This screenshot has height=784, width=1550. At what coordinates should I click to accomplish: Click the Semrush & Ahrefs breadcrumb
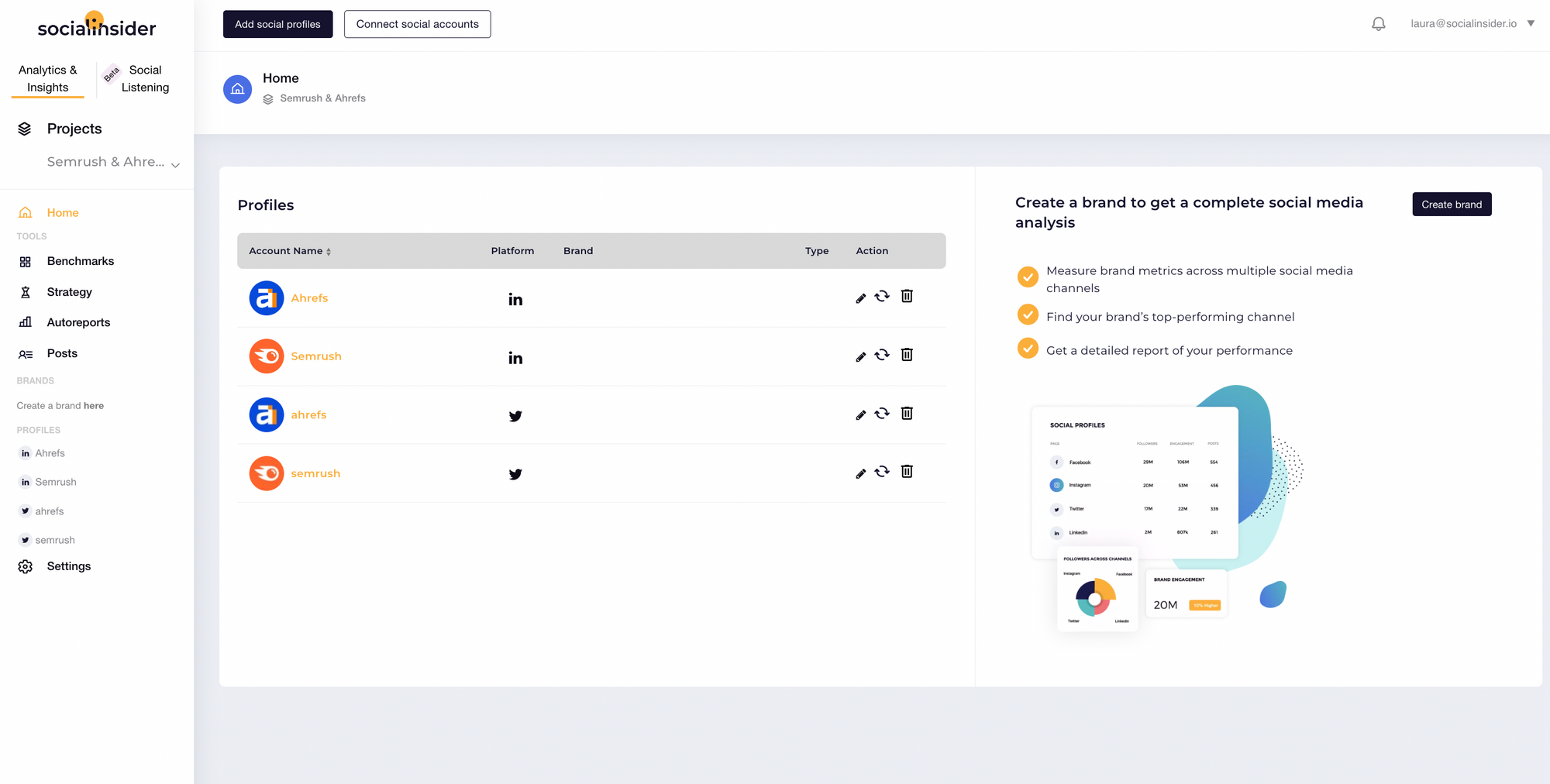pos(322,98)
